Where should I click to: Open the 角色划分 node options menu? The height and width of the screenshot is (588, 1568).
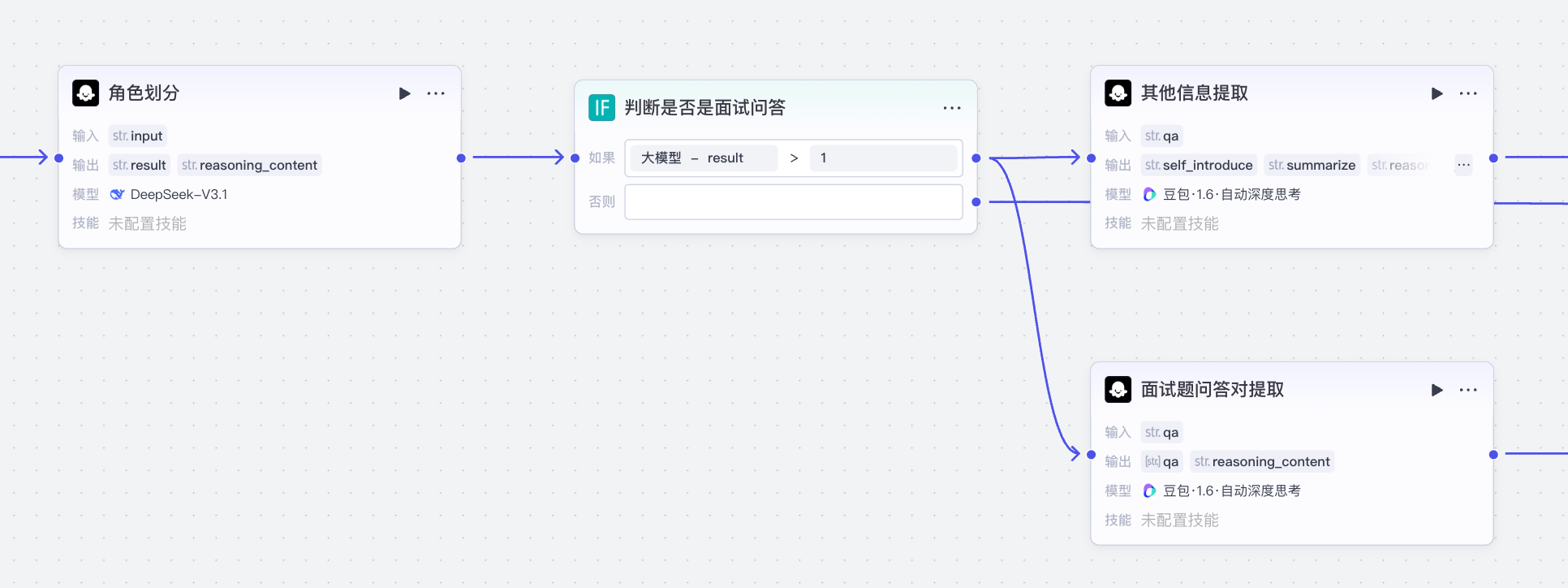coord(436,93)
